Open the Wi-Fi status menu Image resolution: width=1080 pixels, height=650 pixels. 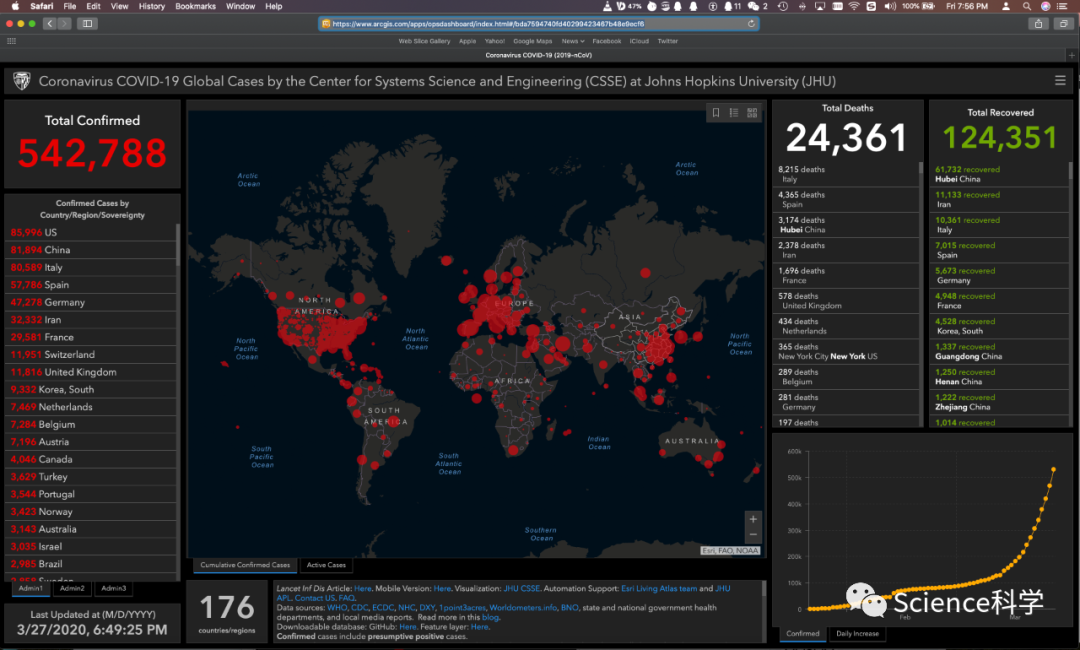coord(854,6)
